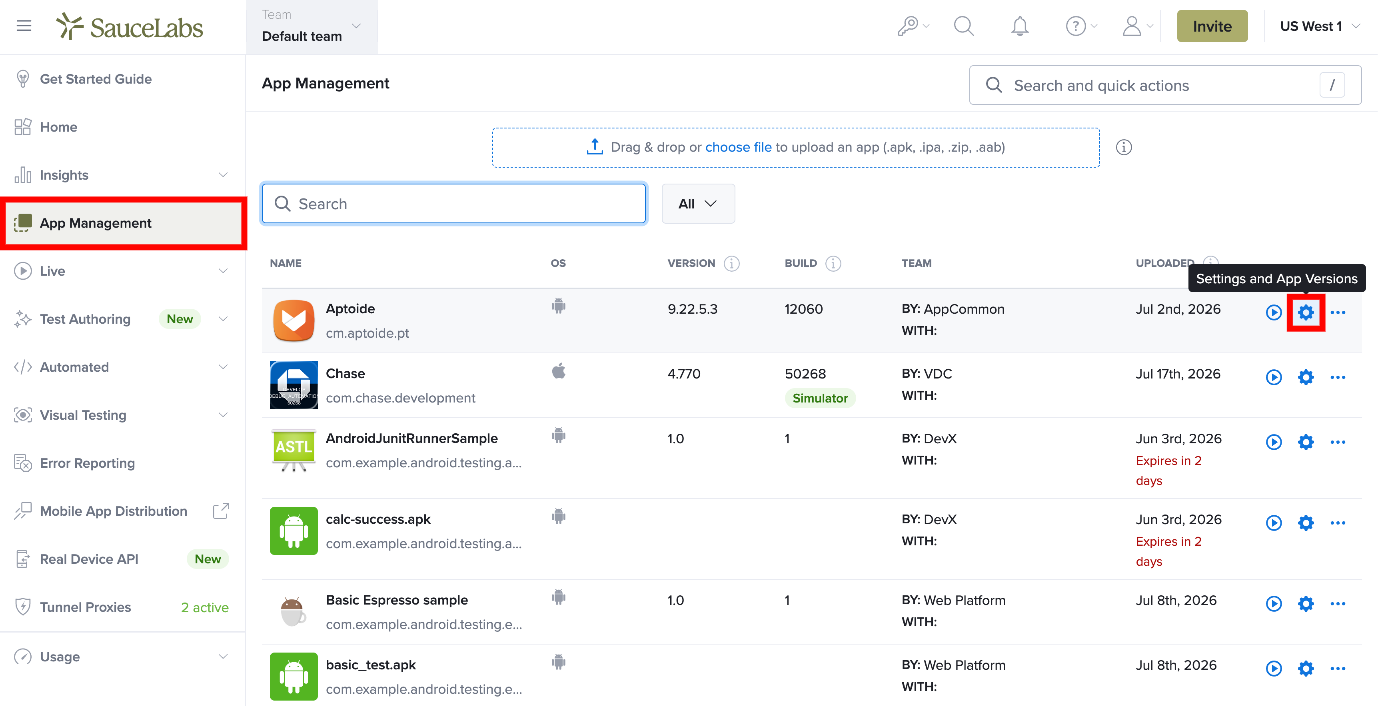Open settings gear for AndroidJunitRunnerSample
Viewport: 1378px width, 706px height.
pyautogui.click(x=1306, y=442)
